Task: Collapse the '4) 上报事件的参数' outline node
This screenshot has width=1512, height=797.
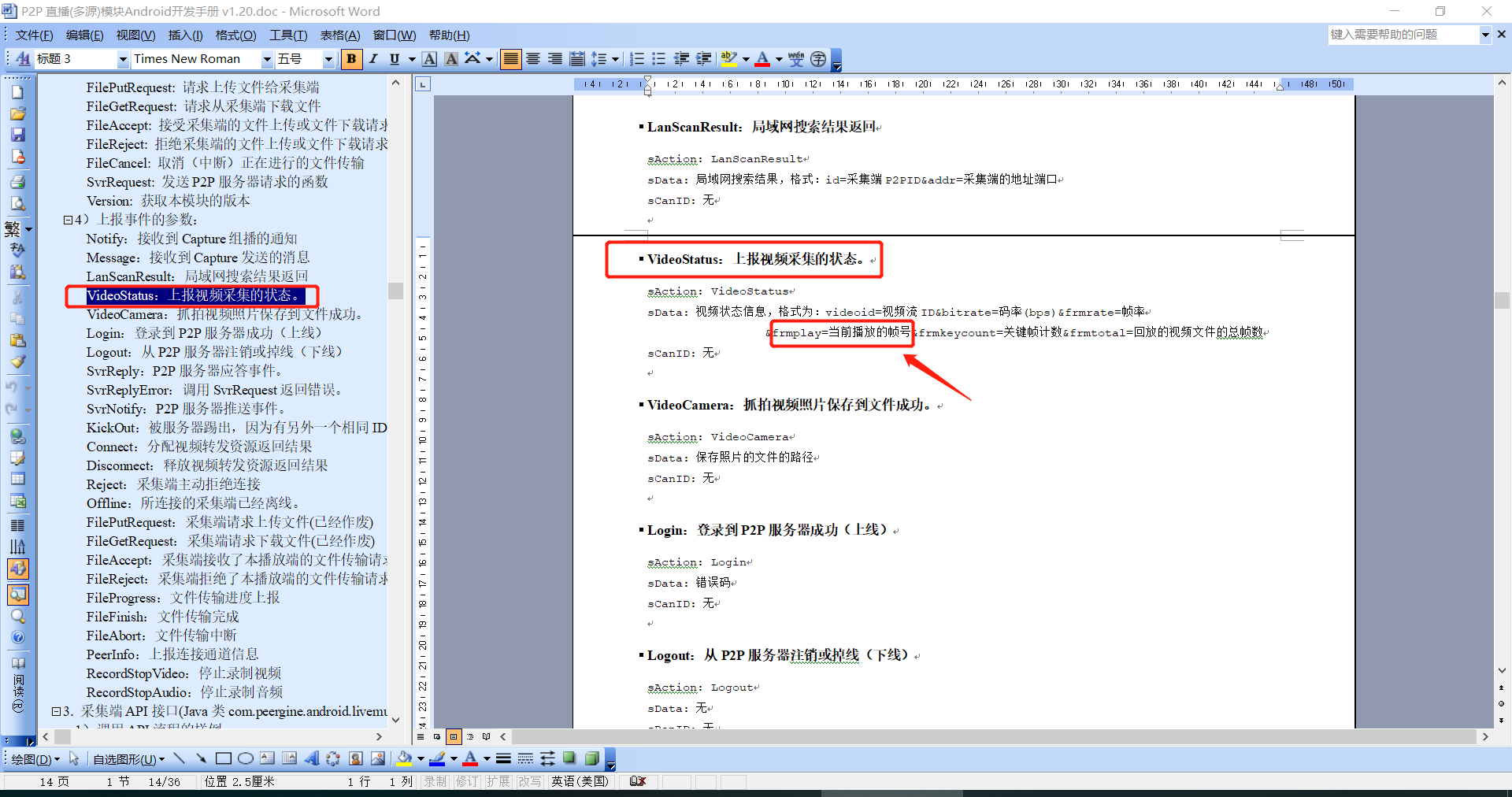Action: pyautogui.click(x=68, y=220)
